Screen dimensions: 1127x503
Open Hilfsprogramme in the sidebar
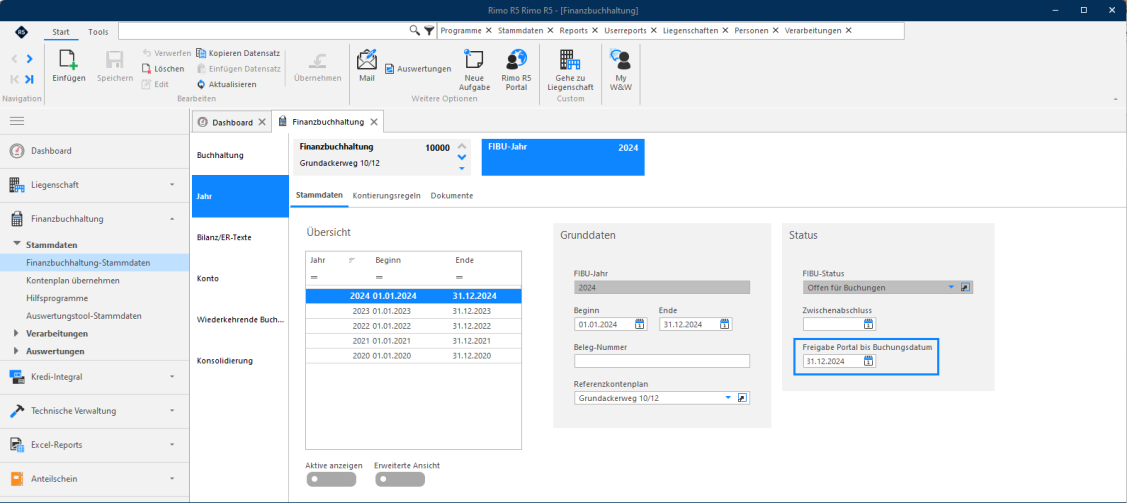57,298
